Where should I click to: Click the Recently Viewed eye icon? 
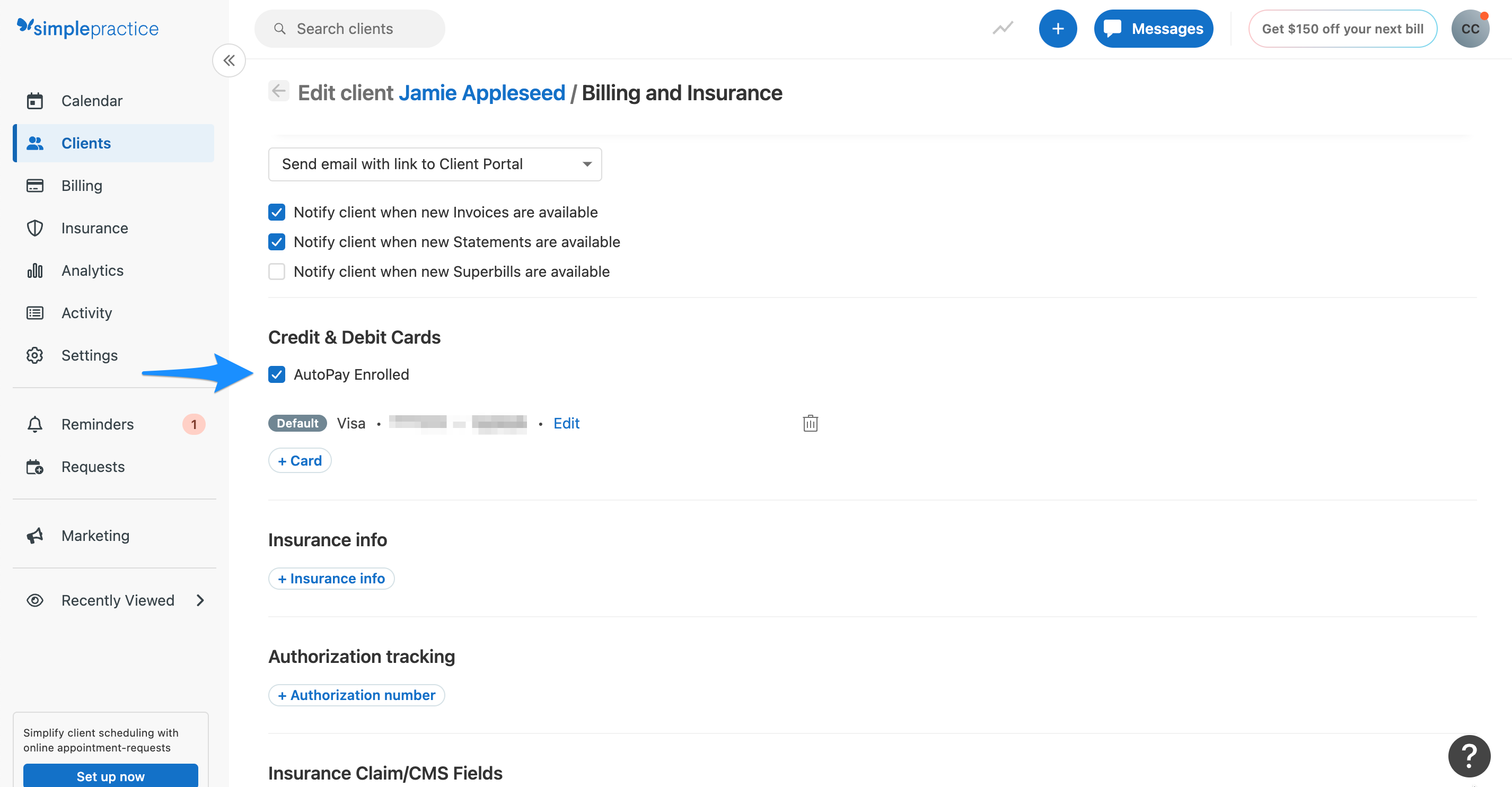coord(34,600)
